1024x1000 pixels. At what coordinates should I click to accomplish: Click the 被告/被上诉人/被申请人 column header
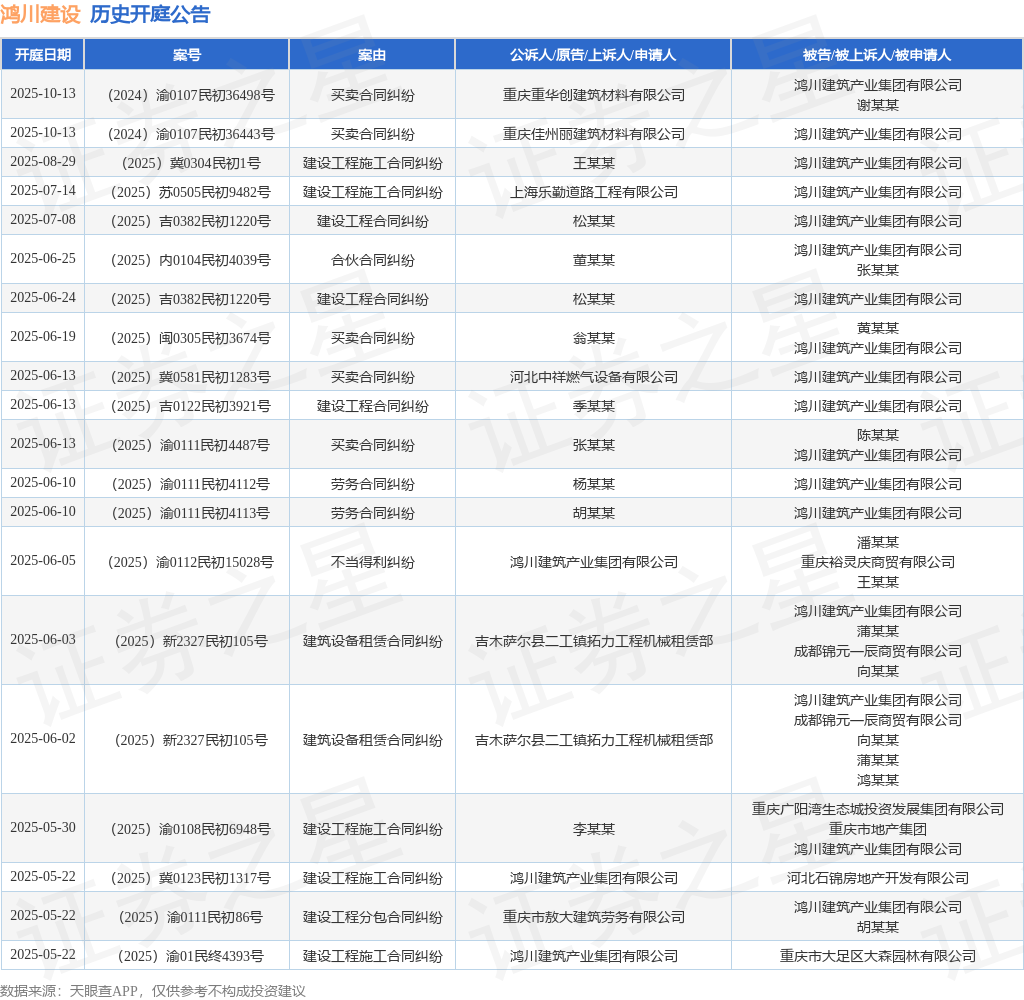877,55
